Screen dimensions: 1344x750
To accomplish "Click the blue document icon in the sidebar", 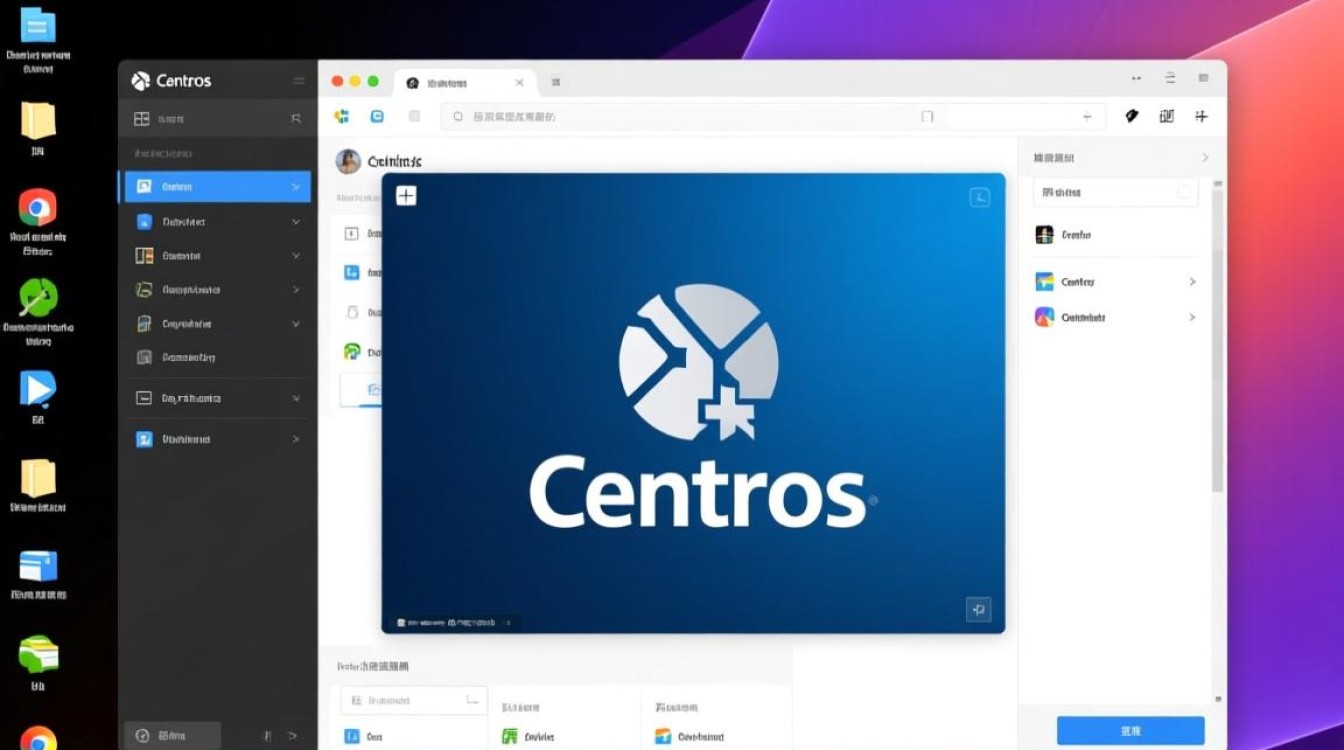I will [x=144, y=222].
